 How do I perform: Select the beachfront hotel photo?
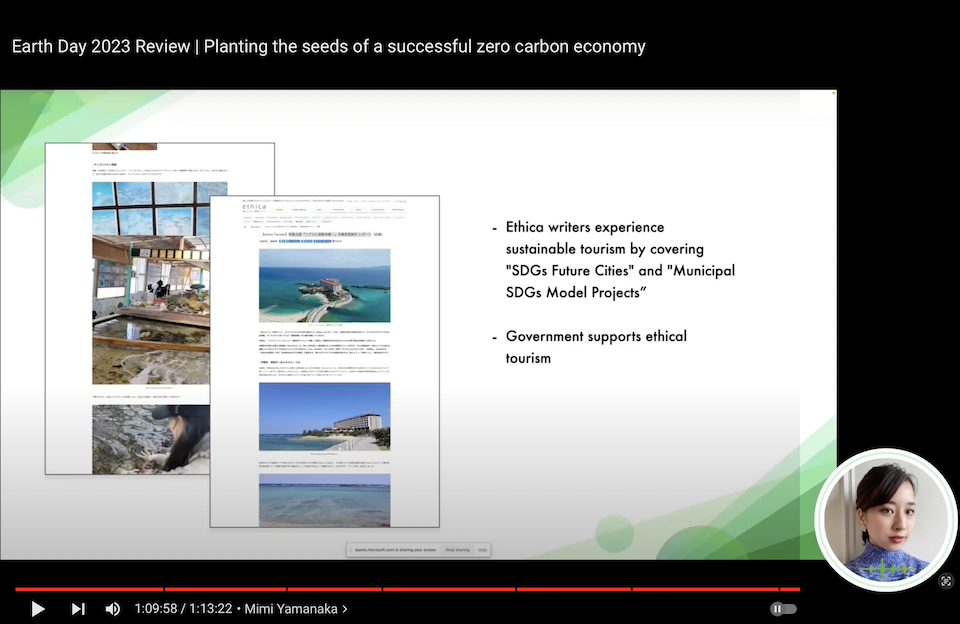click(324, 417)
